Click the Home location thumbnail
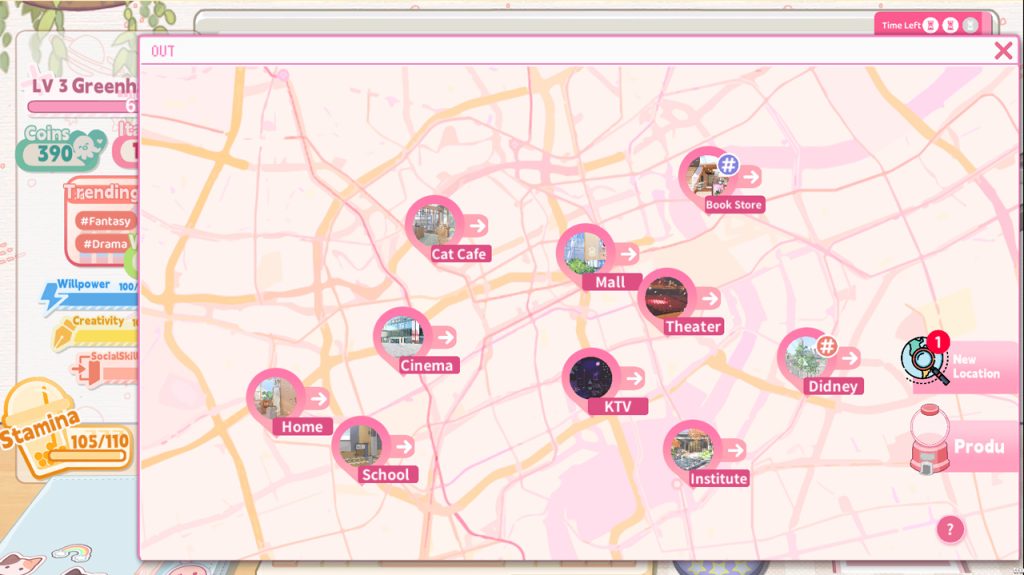The width and height of the screenshot is (1024, 575). 275,396
